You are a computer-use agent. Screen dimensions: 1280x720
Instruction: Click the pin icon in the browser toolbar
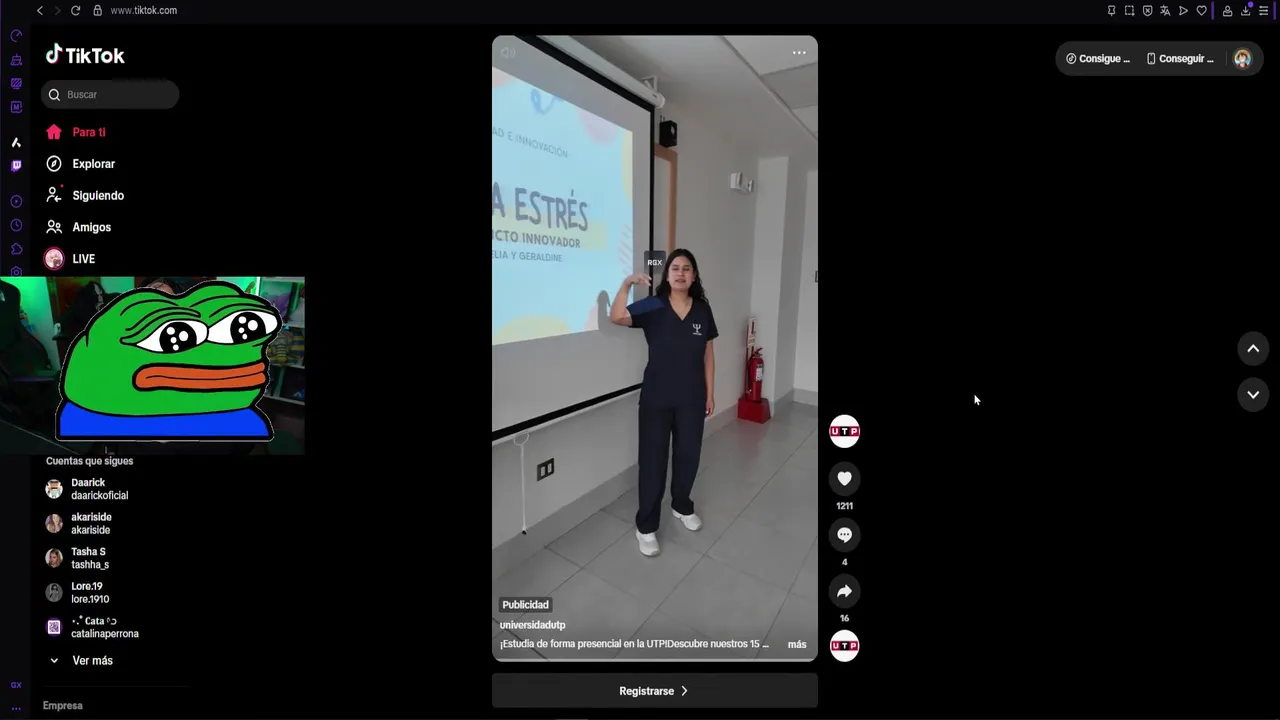[x=1111, y=10]
